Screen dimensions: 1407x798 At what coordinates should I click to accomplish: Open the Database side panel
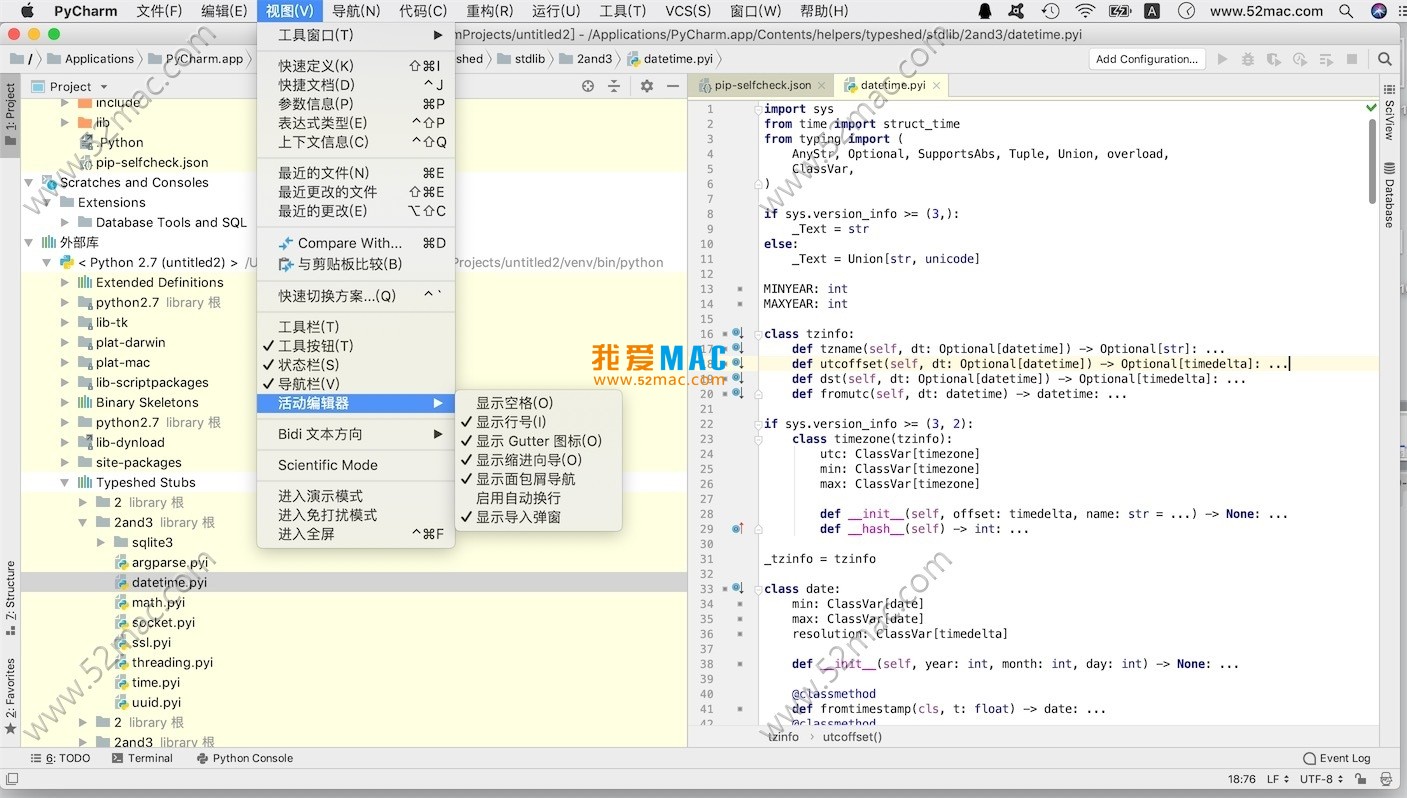click(1389, 196)
